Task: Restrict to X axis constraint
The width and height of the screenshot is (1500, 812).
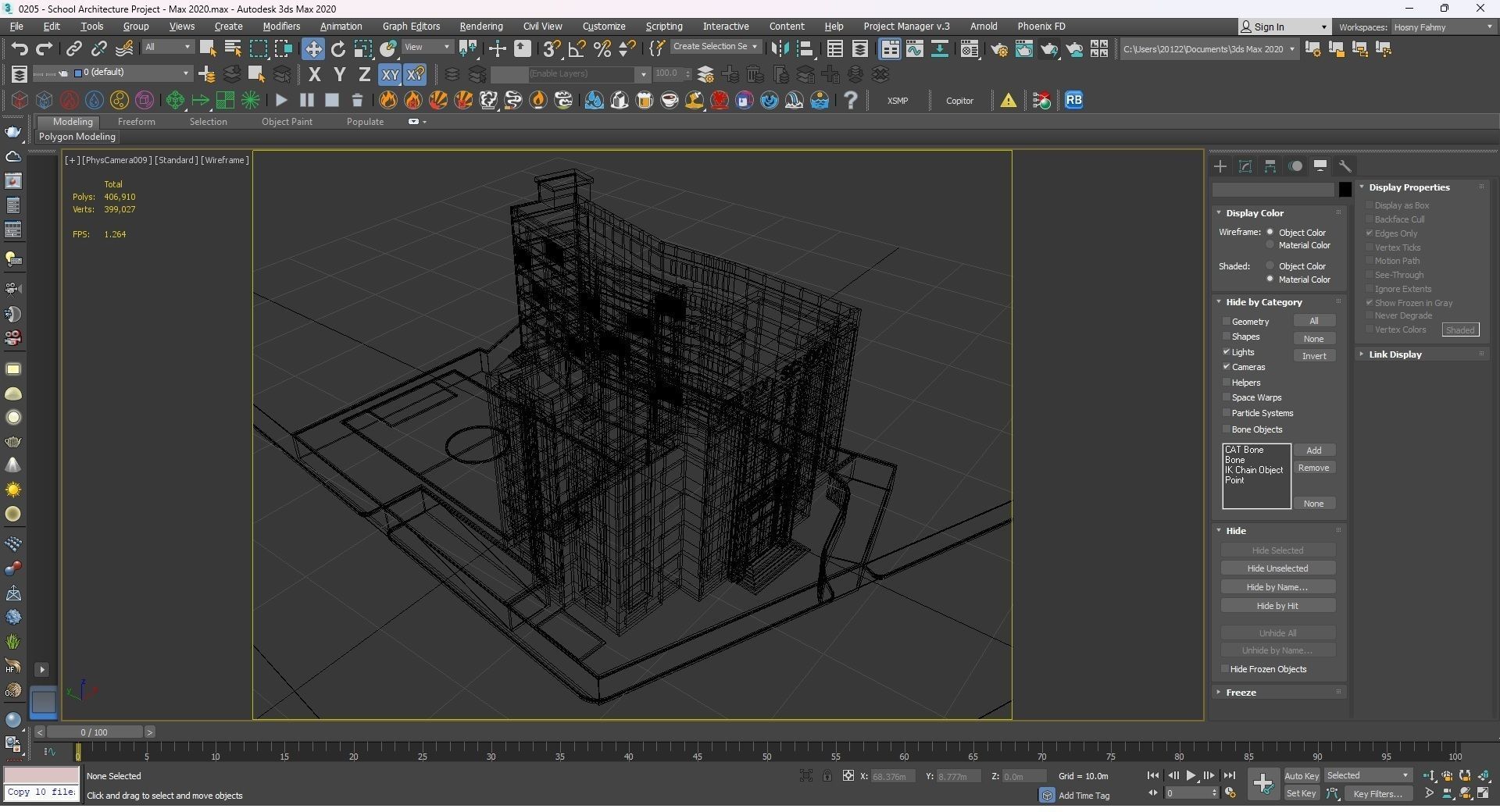Action: pyautogui.click(x=315, y=74)
